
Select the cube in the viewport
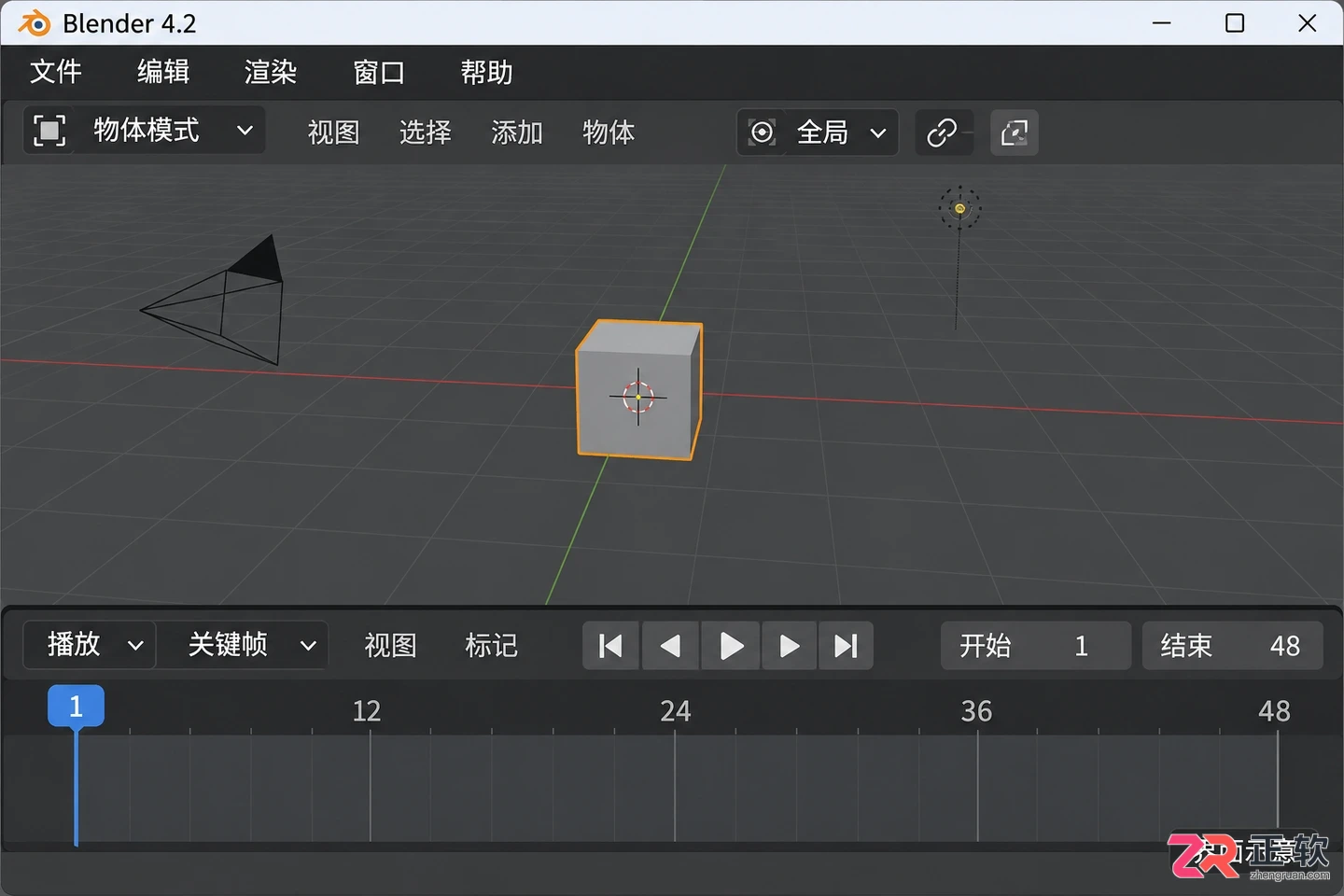639,390
